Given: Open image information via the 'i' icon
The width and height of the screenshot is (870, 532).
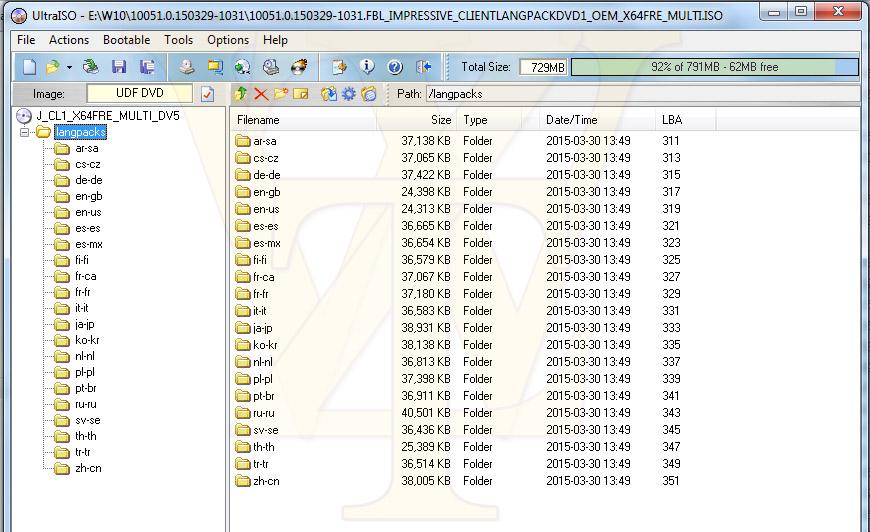Looking at the screenshot, I should pos(367,67).
